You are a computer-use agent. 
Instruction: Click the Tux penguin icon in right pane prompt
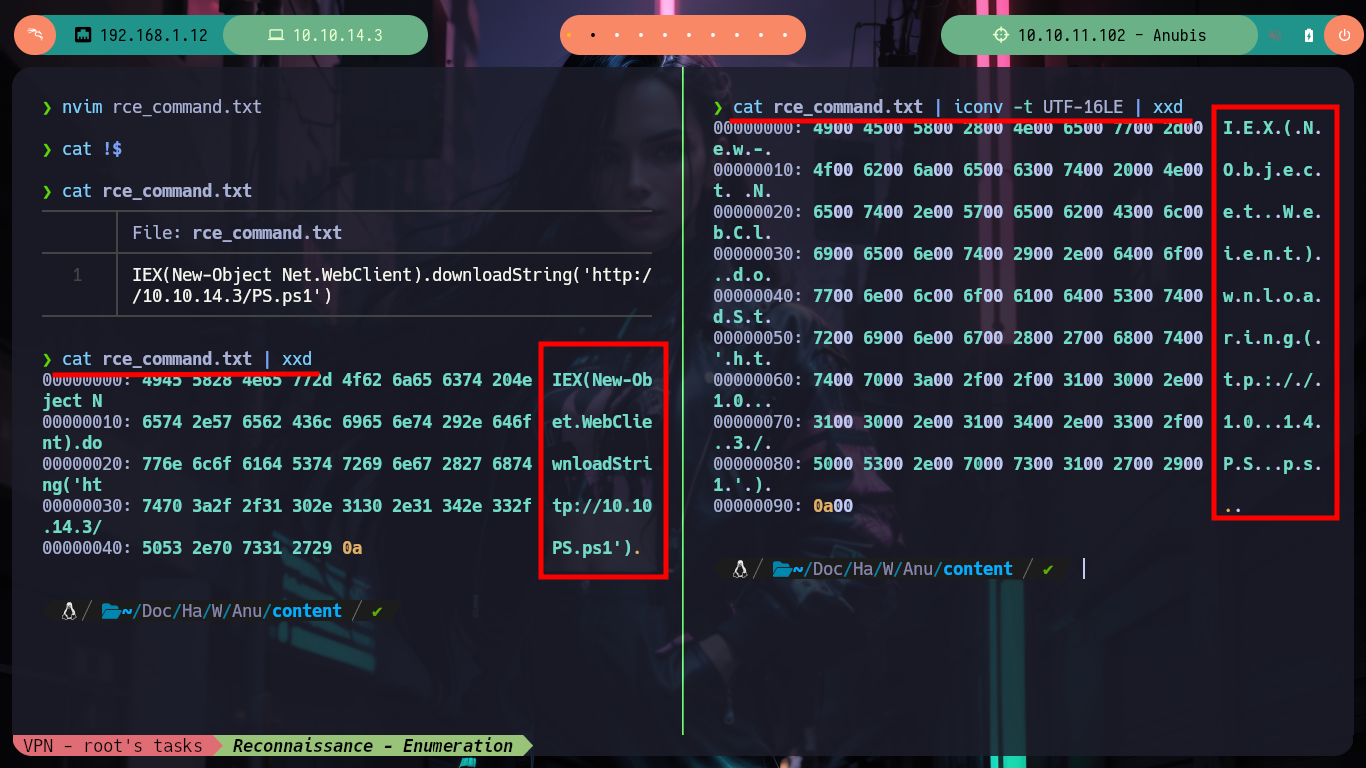[740, 569]
